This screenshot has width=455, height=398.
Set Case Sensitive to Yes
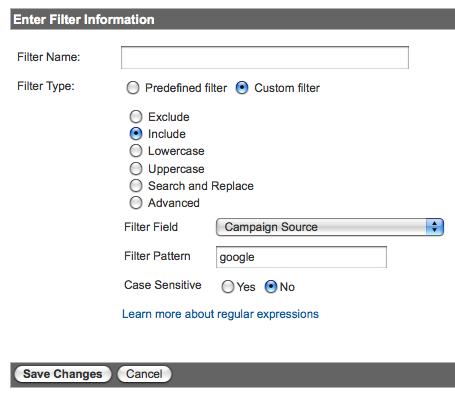(x=228, y=287)
